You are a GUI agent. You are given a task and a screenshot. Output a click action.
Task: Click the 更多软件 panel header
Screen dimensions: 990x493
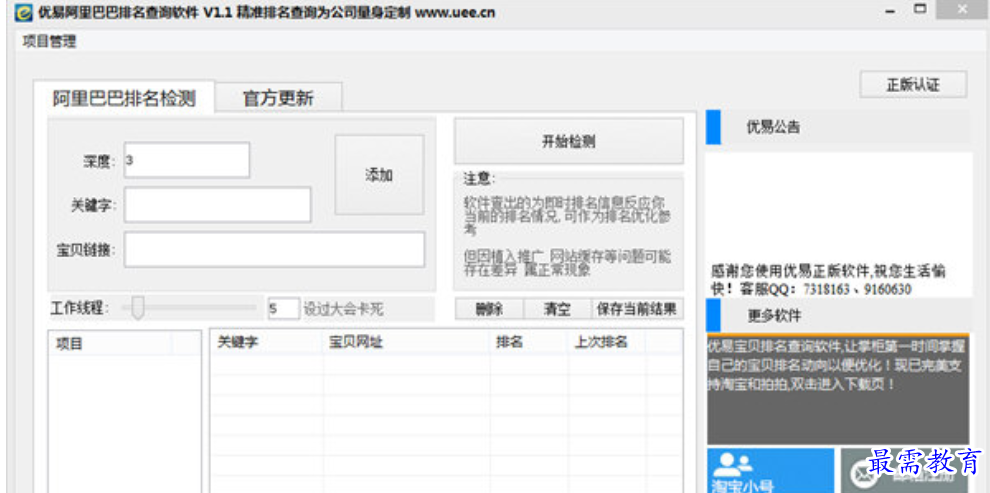pos(838,315)
